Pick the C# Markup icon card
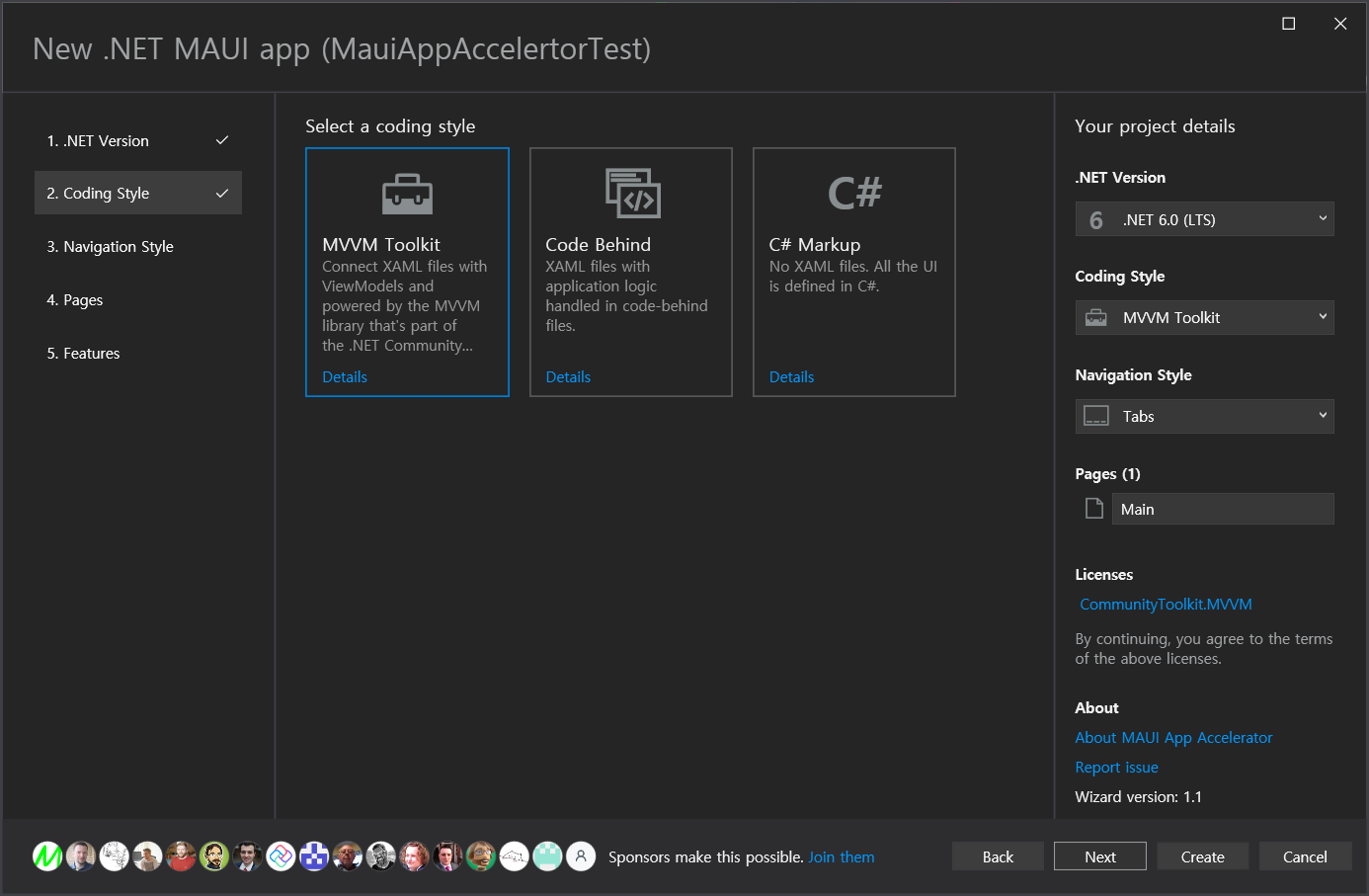 pyautogui.click(x=854, y=272)
